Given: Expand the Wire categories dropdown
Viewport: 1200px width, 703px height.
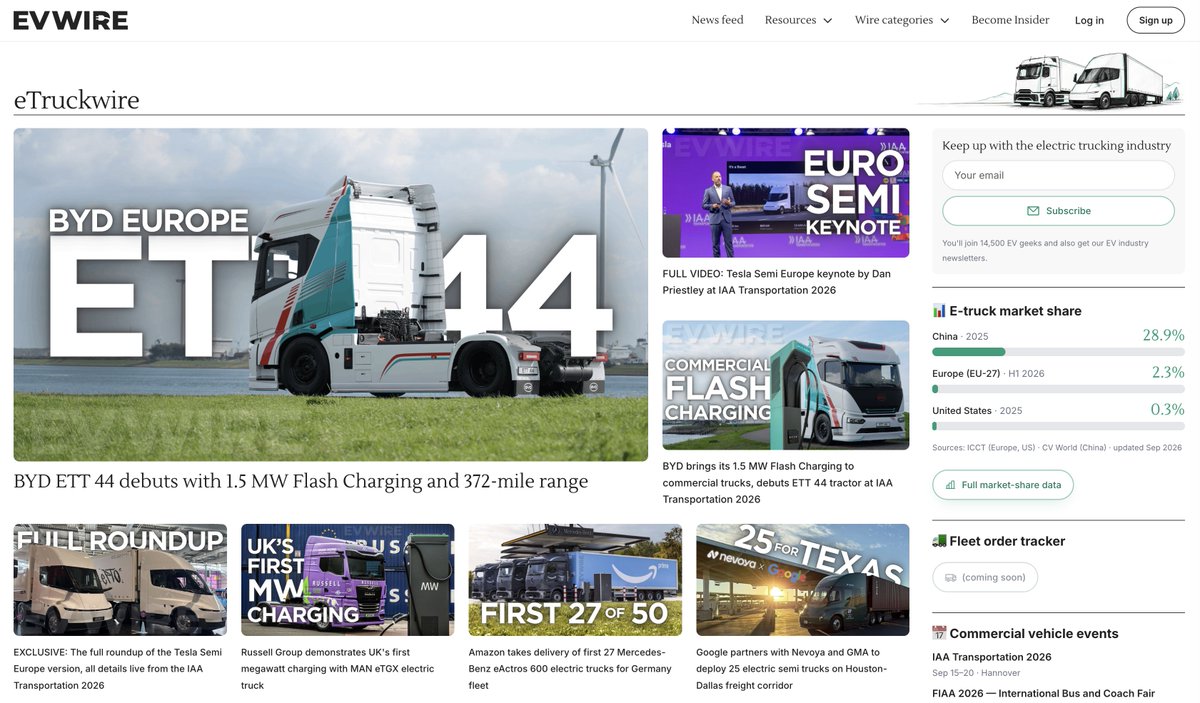Looking at the screenshot, I should pos(902,20).
